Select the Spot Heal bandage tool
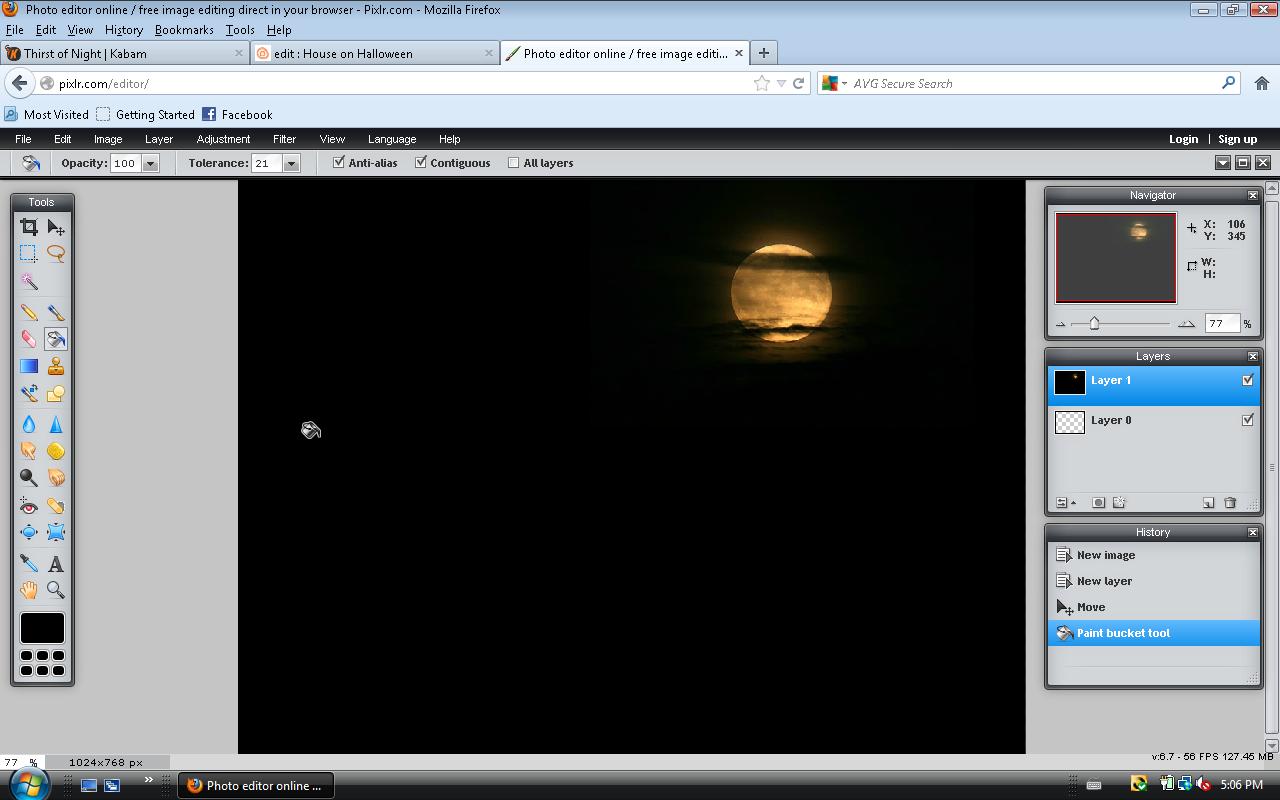The width and height of the screenshot is (1280, 800). [x=56, y=506]
